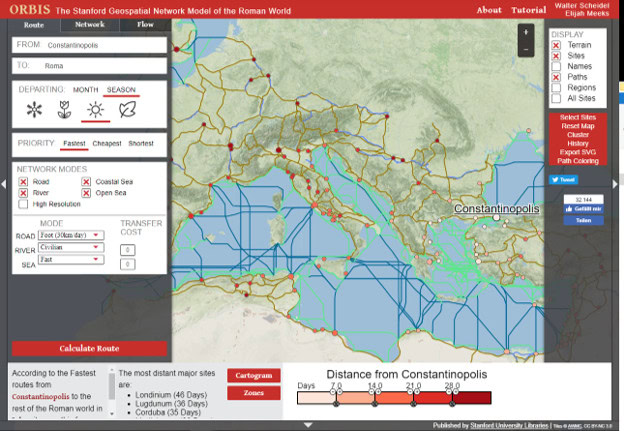Toggle Road network mode

pos(23,182)
